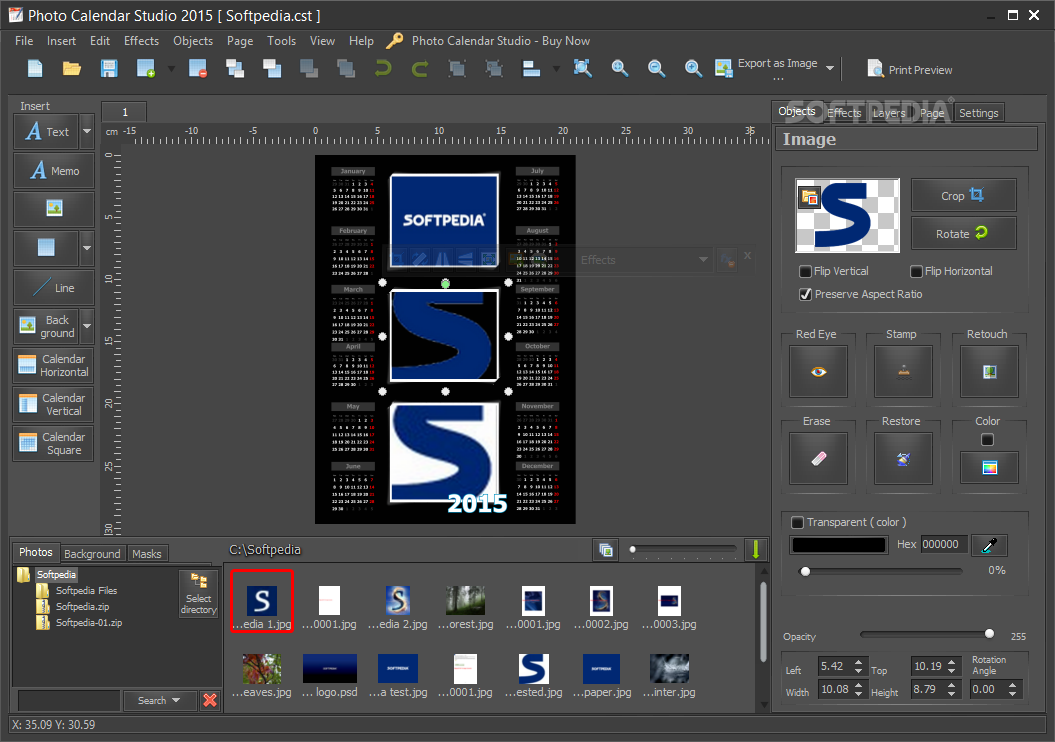Enable Flip Horizontal checkbox
The image size is (1055, 742).
pos(916,271)
